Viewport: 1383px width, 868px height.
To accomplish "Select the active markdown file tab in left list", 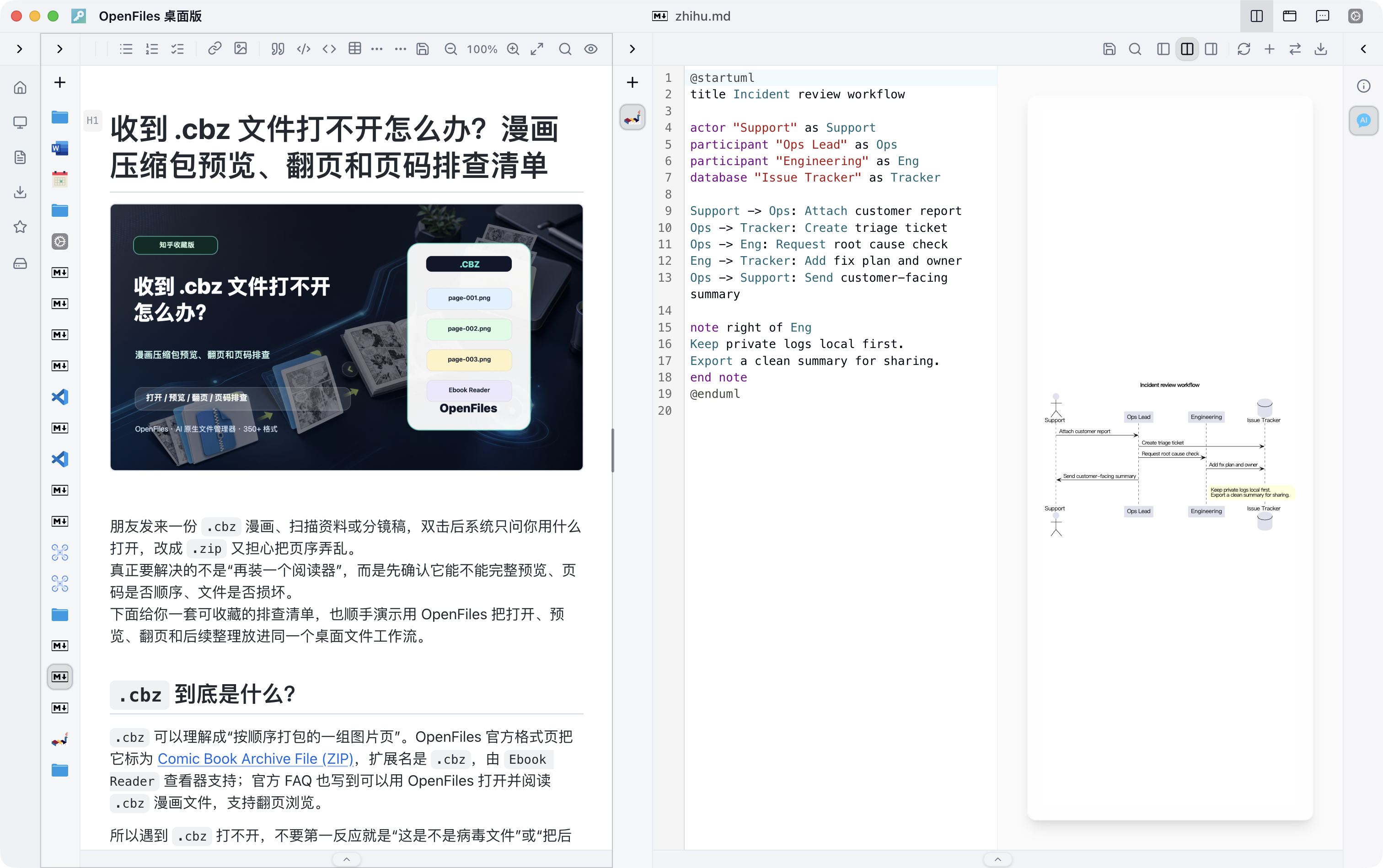I will [60, 677].
